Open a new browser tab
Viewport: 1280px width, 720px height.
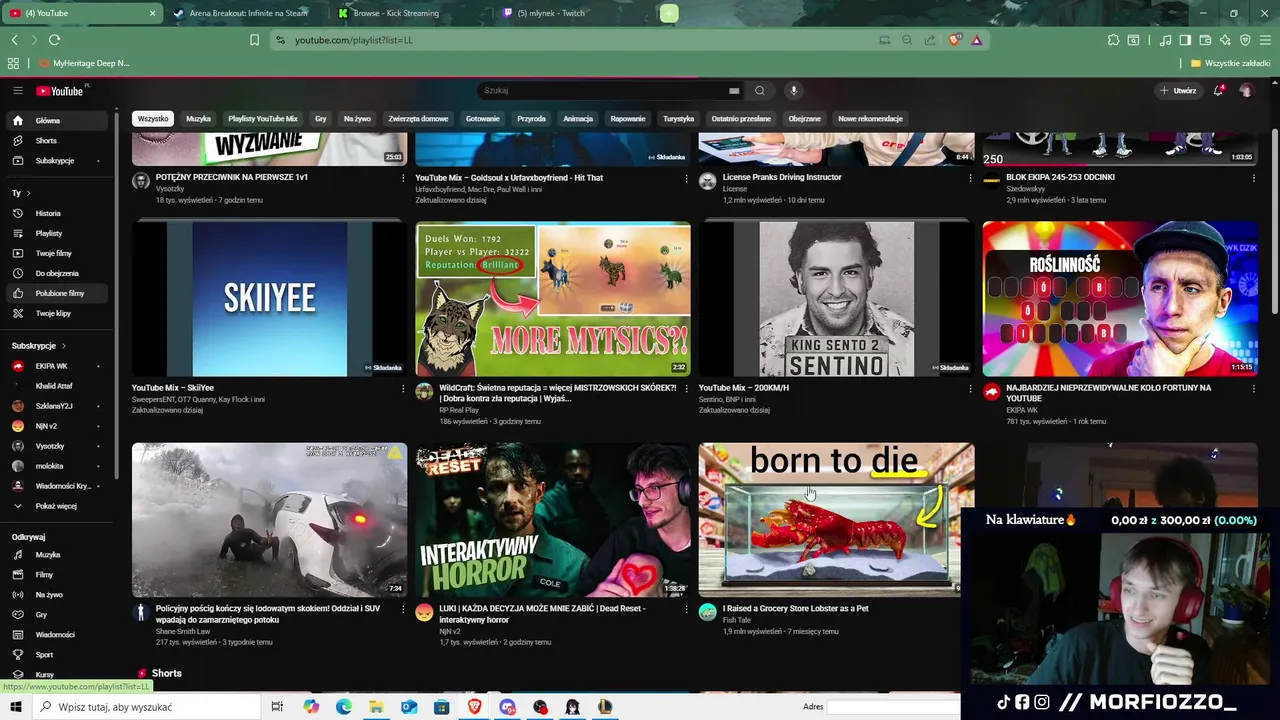coord(669,13)
